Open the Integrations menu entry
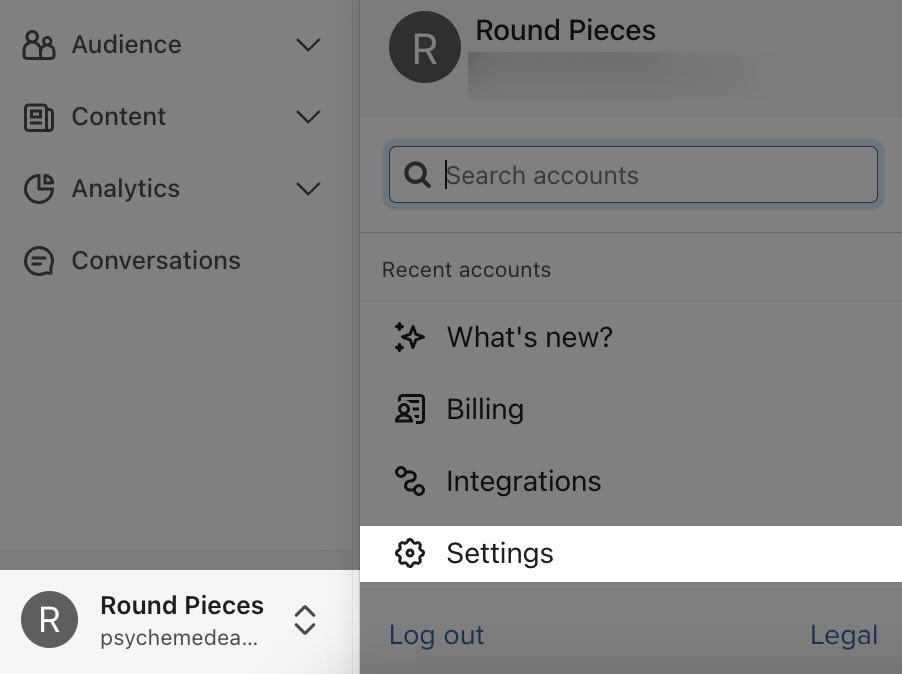 pyautogui.click(x=523, y=481)
